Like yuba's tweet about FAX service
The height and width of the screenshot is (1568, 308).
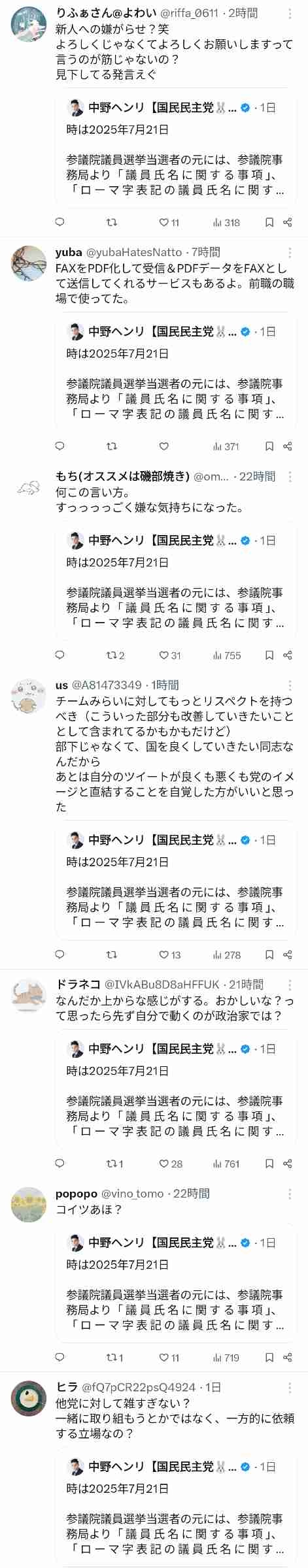click(x=164, y=446)
